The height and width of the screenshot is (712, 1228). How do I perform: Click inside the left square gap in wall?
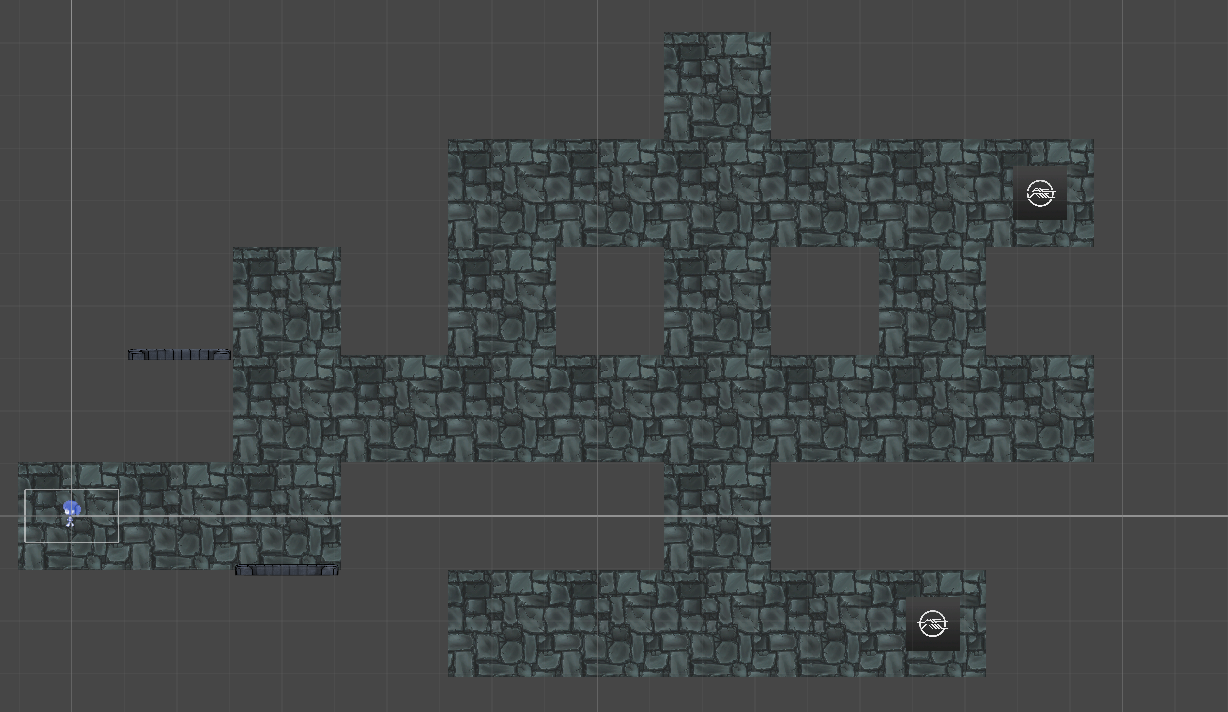(x=609, y=301)
